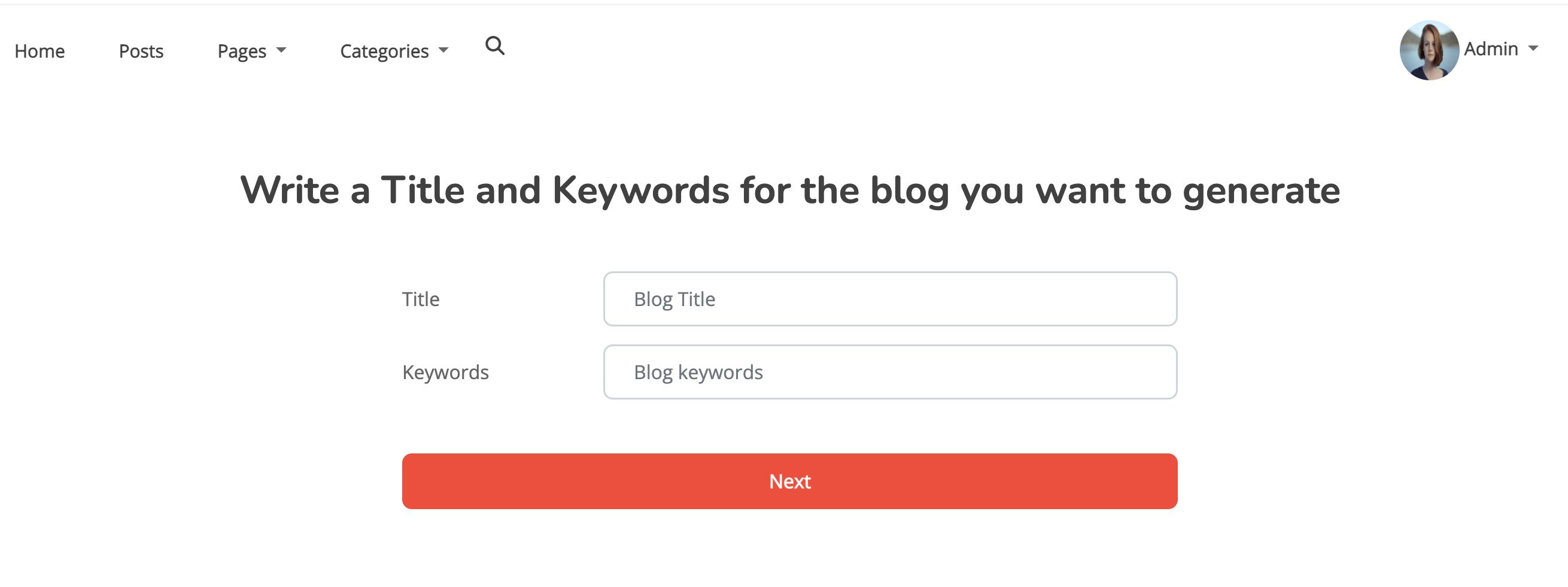The width and height of the screenshot is (1568, 587).
Task: Click the Title form label
Action: point(421,299)
